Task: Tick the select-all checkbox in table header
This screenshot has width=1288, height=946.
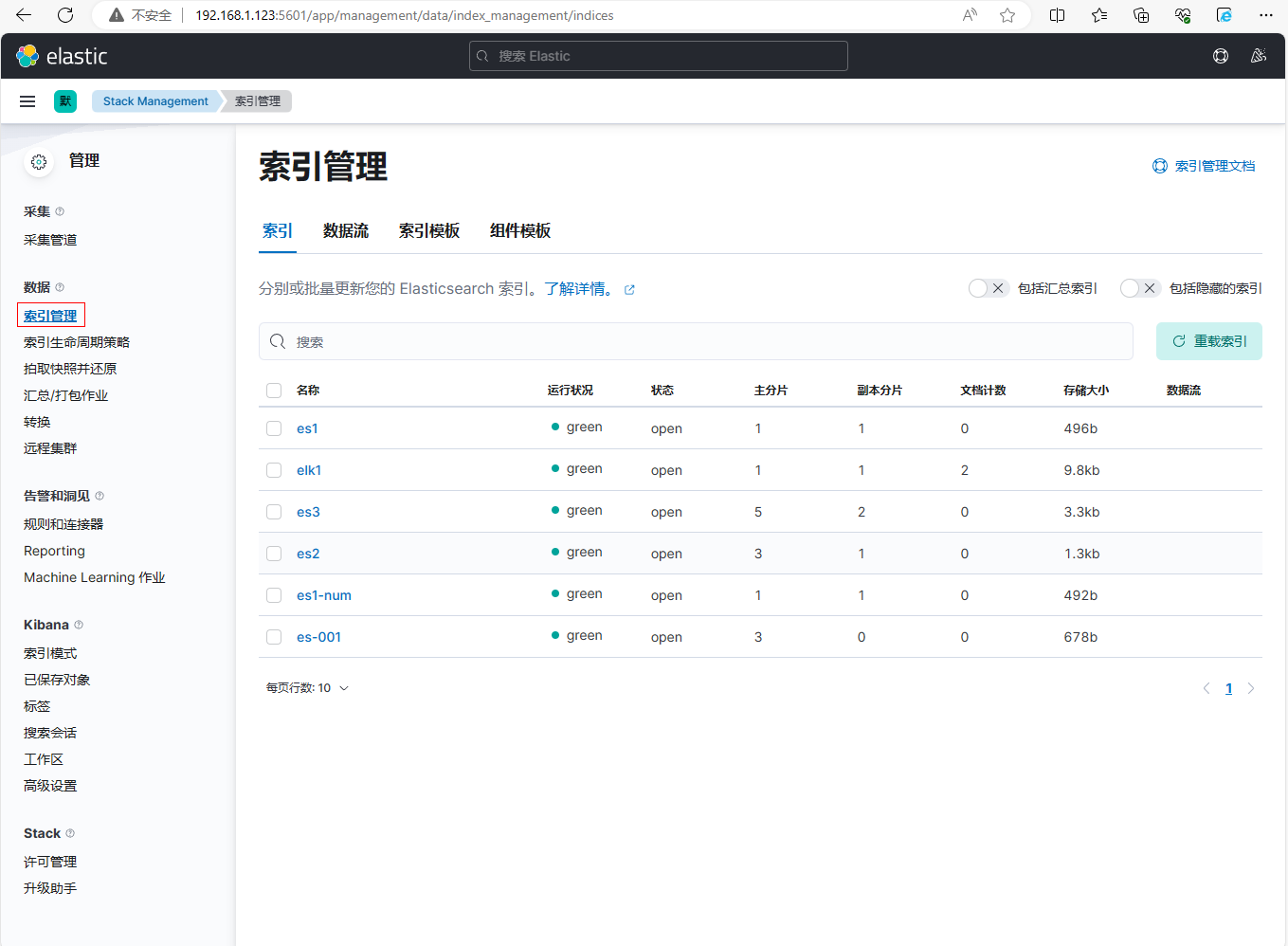Action: point(274,391)
